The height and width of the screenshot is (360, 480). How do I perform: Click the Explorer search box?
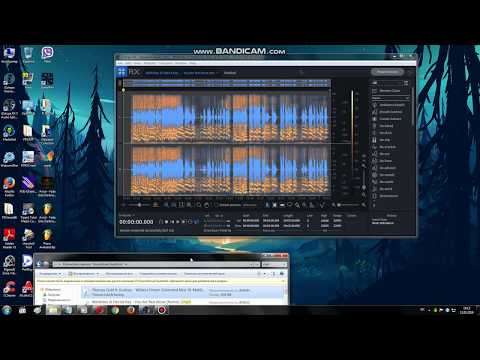point(274,264)
